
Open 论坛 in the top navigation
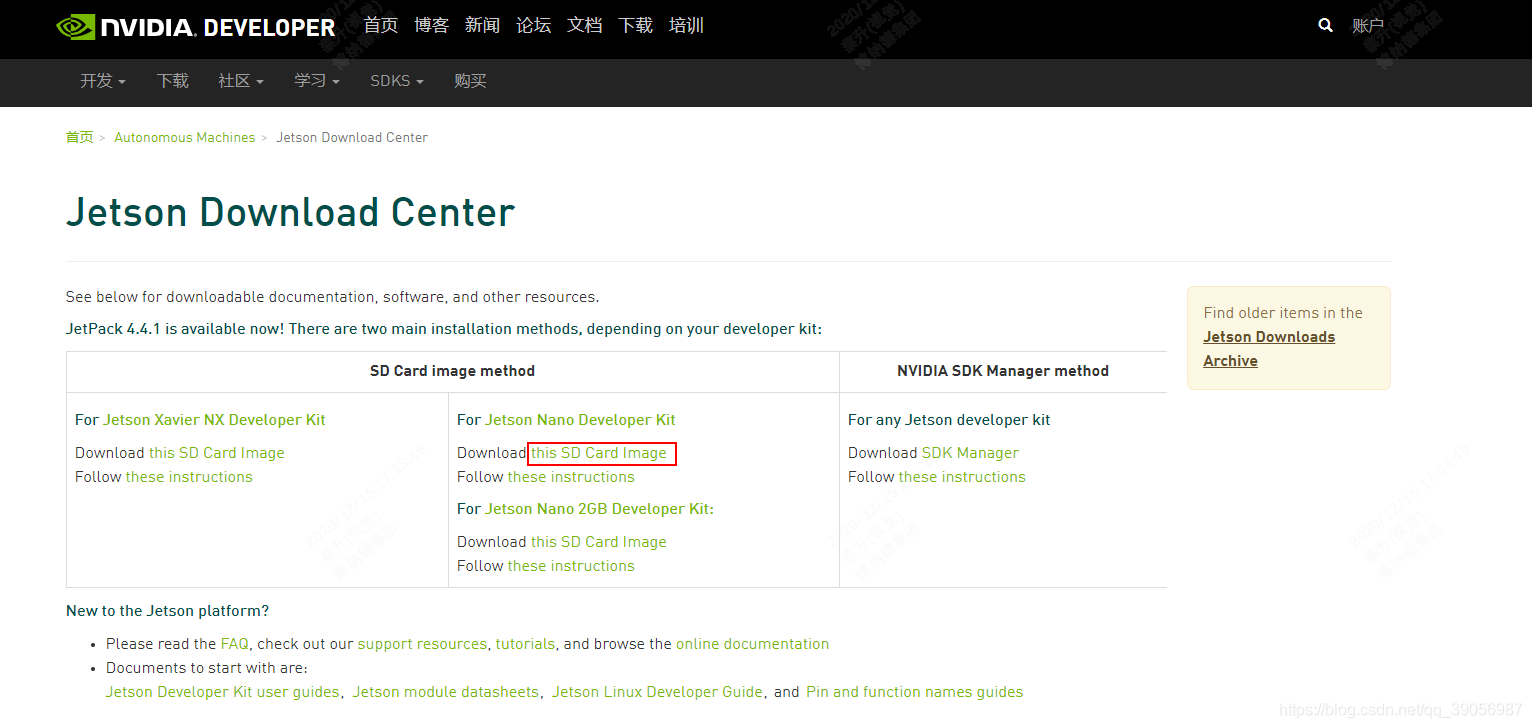pos(534,25)
